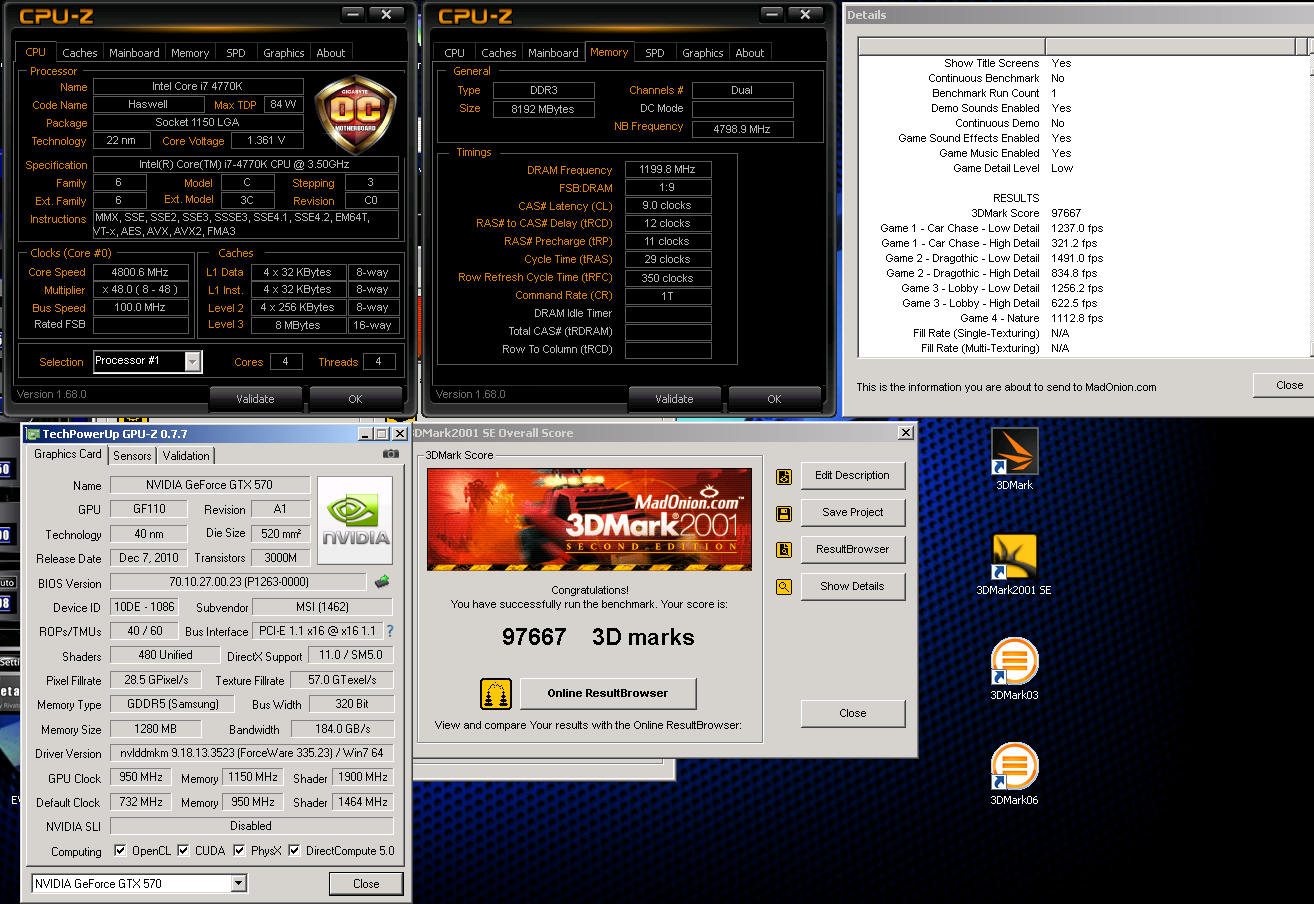
Task: Open the 3DMark2001 SE desktop shortcut
Action: (x=1014, y=564)
